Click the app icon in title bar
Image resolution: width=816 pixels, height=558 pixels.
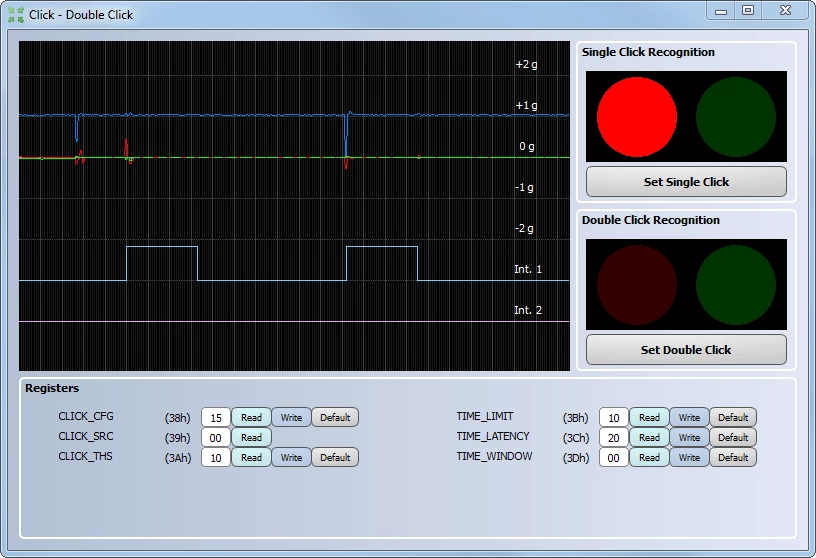pos(16,15)
